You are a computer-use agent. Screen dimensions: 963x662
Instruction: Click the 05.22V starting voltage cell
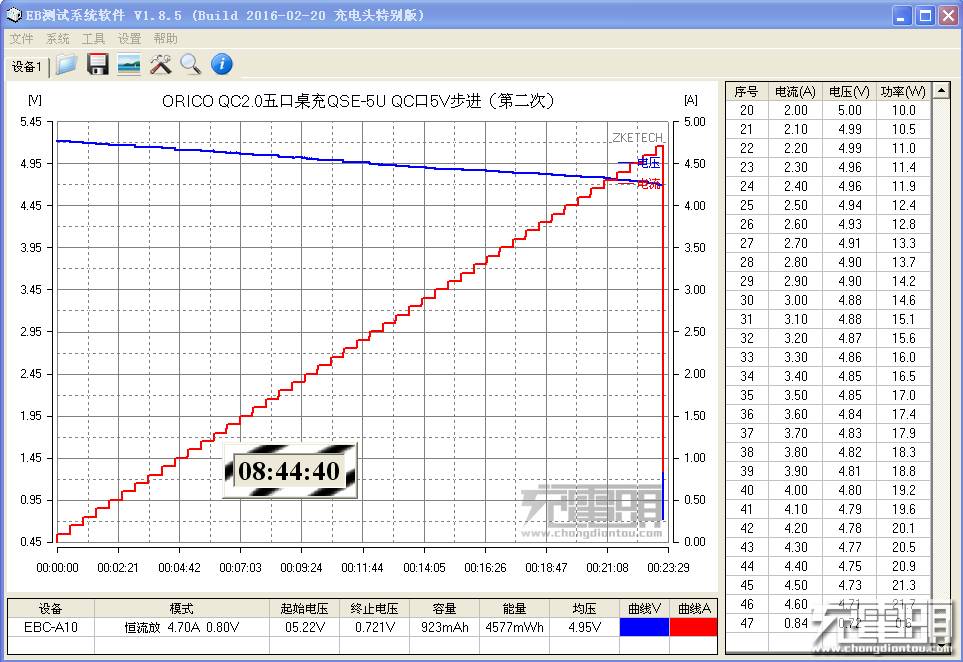[304, 627]
